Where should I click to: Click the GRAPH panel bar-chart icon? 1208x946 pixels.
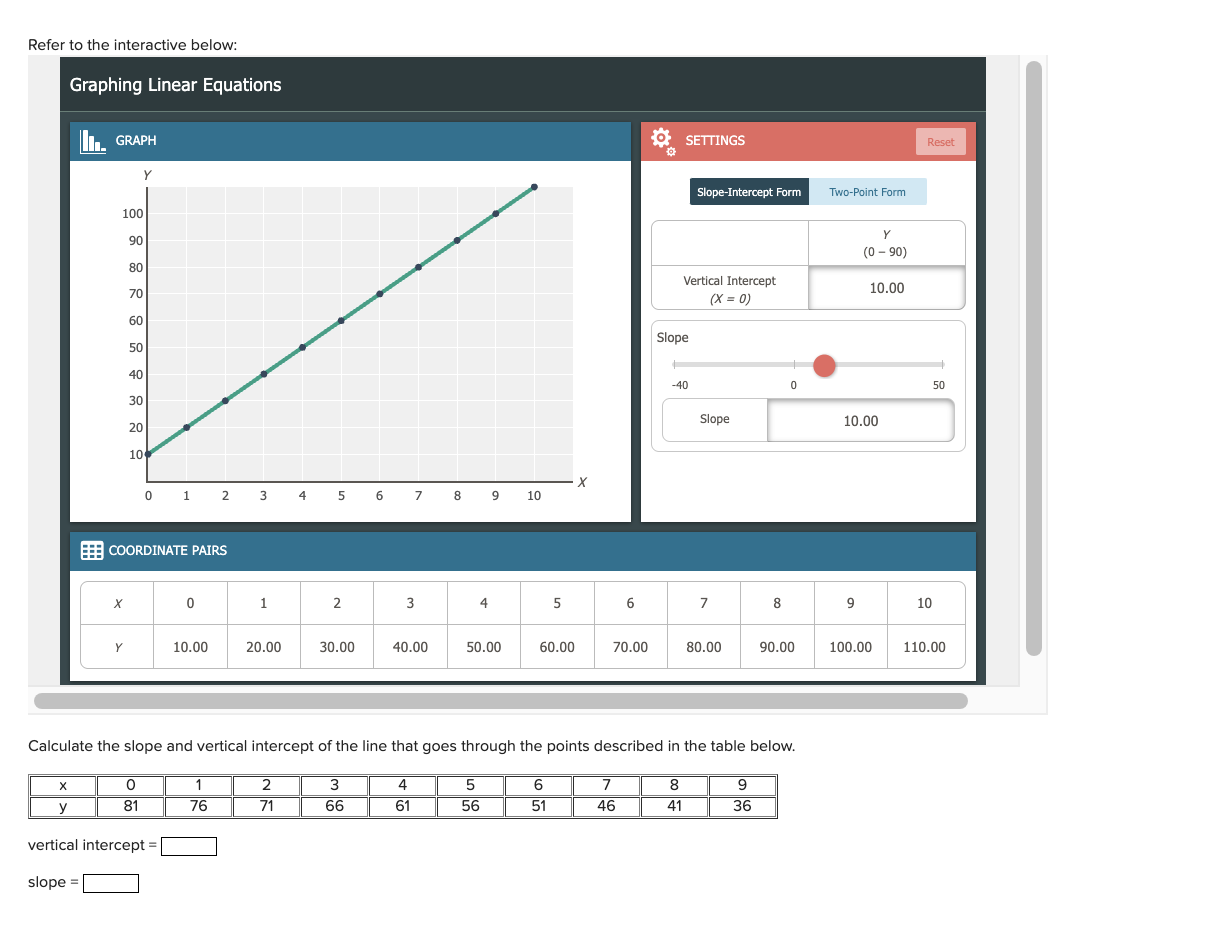(x=91, y=141)
